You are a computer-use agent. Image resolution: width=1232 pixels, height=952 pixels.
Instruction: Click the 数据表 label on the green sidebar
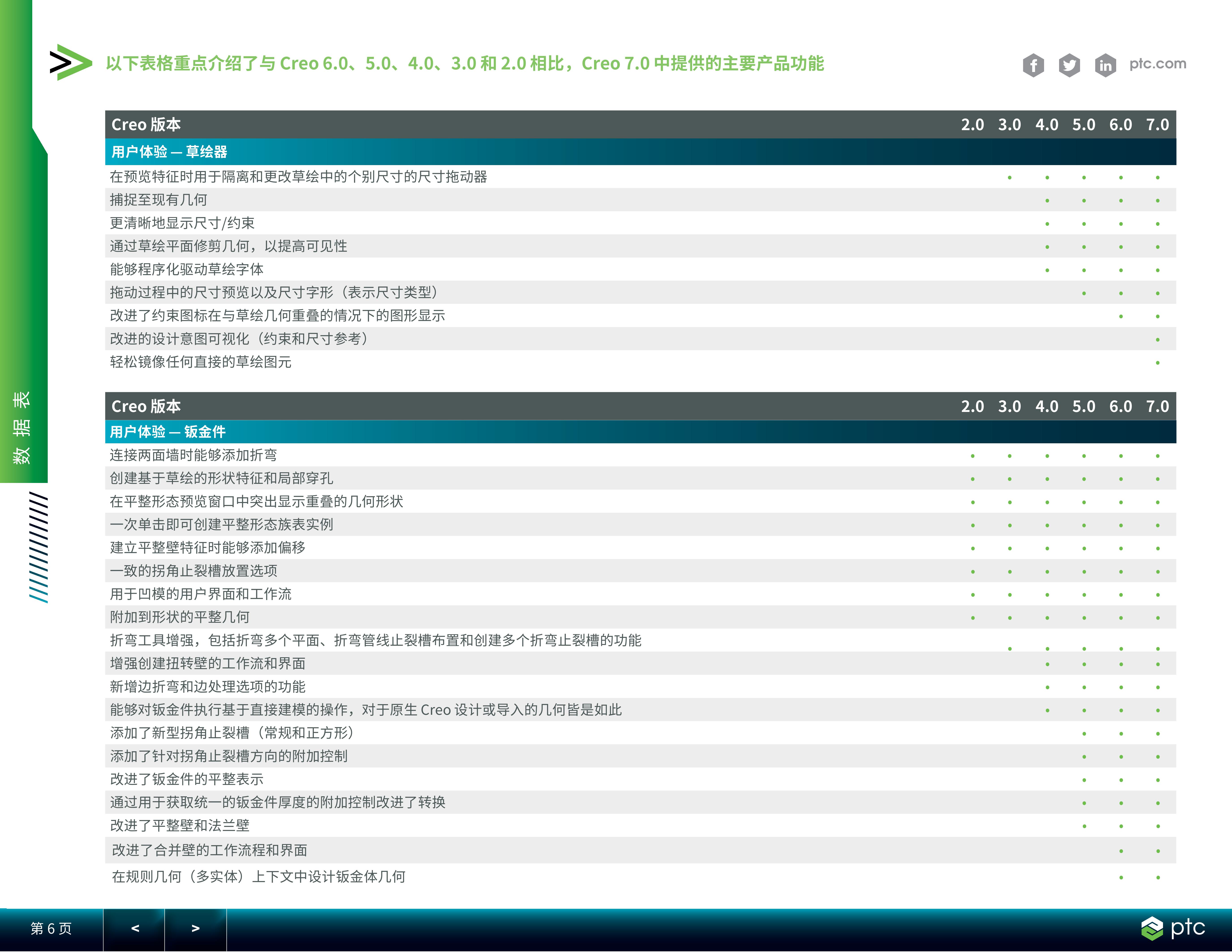[22, 428]
